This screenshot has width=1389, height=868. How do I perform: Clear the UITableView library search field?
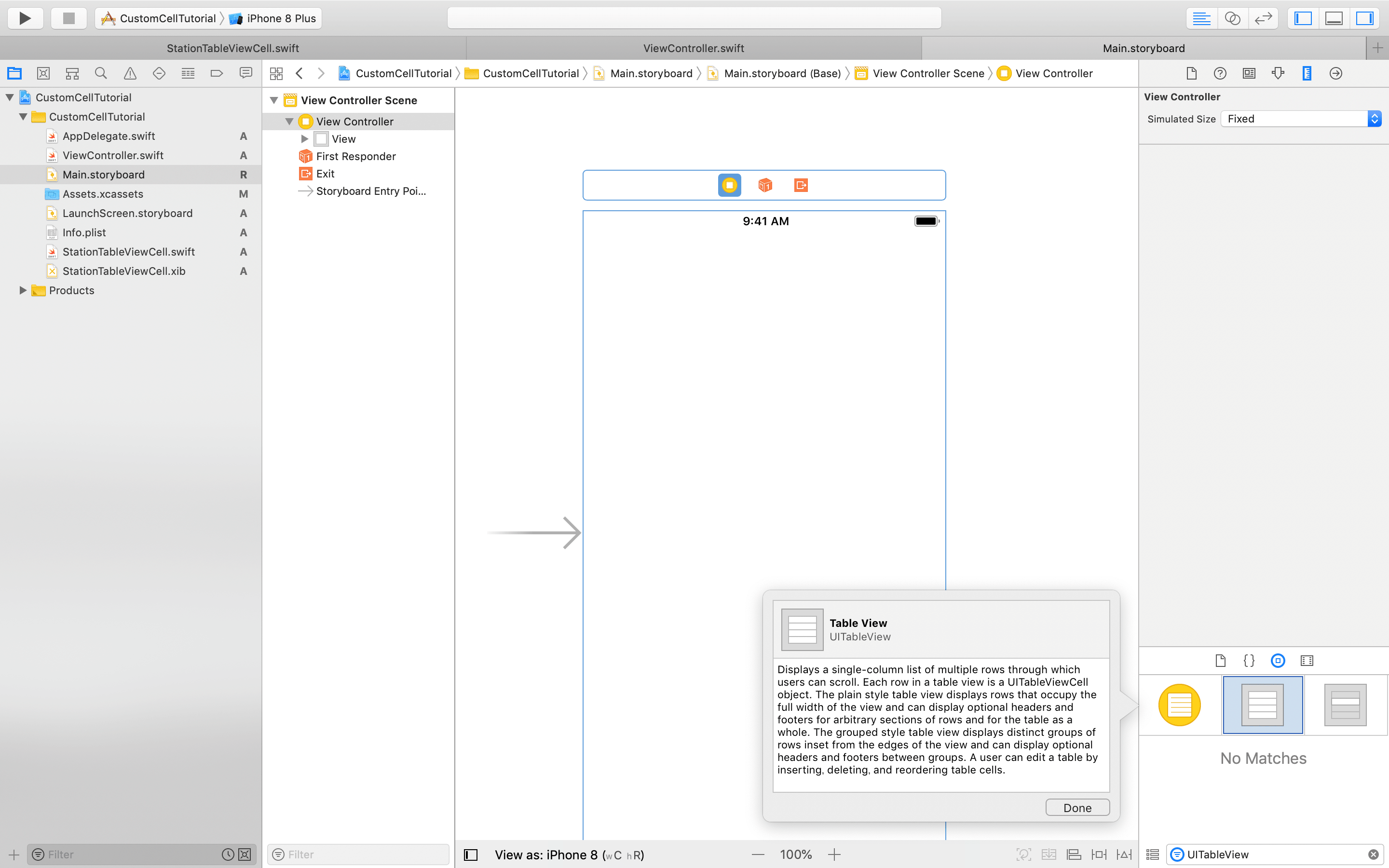click(x=1374, y=855)
